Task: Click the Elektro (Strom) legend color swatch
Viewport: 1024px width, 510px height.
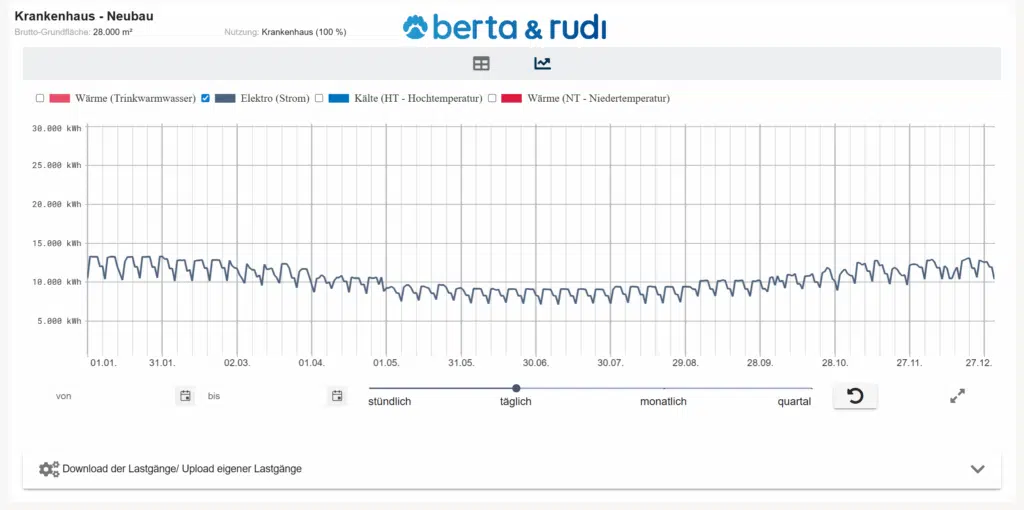Action: (x=225, y=98)
